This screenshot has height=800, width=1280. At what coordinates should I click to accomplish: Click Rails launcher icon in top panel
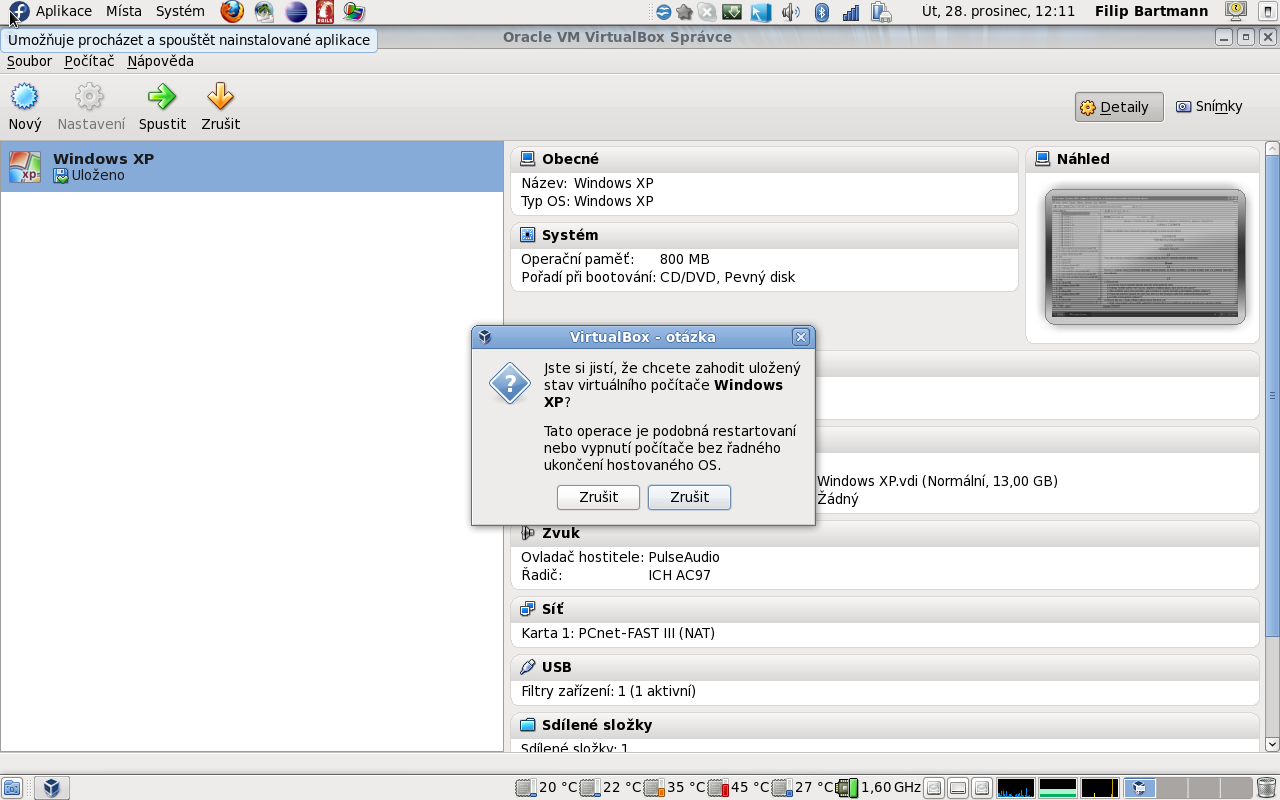click(325, 12)
